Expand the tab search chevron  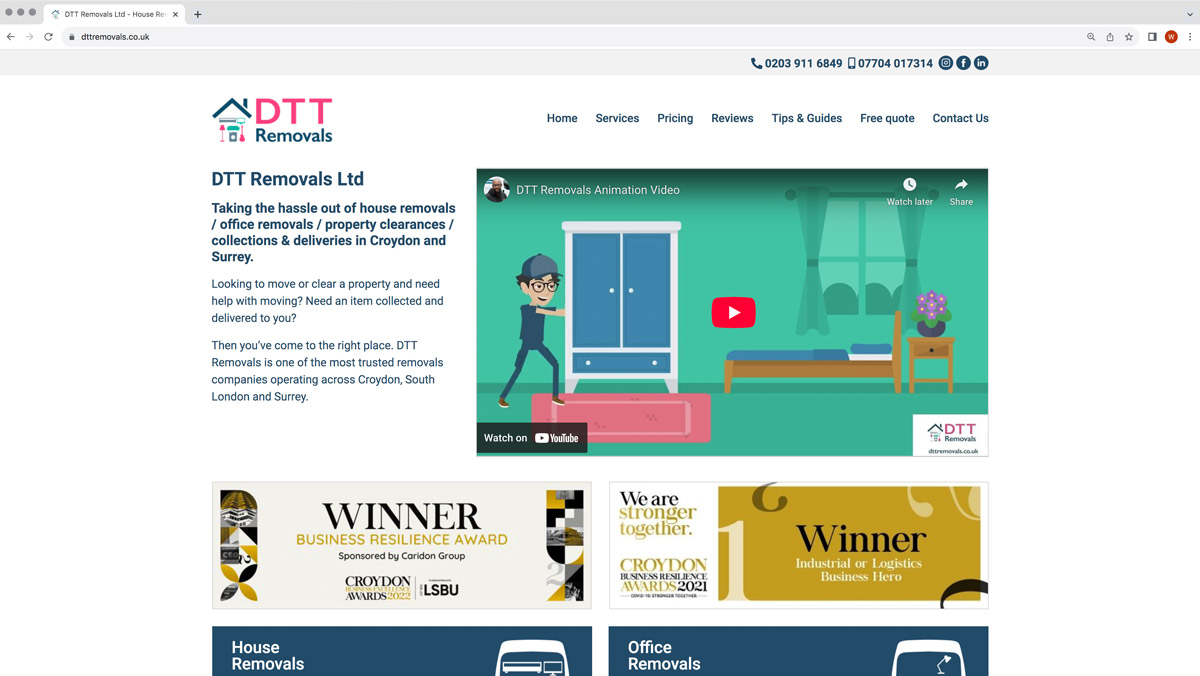pos(1190,14)
